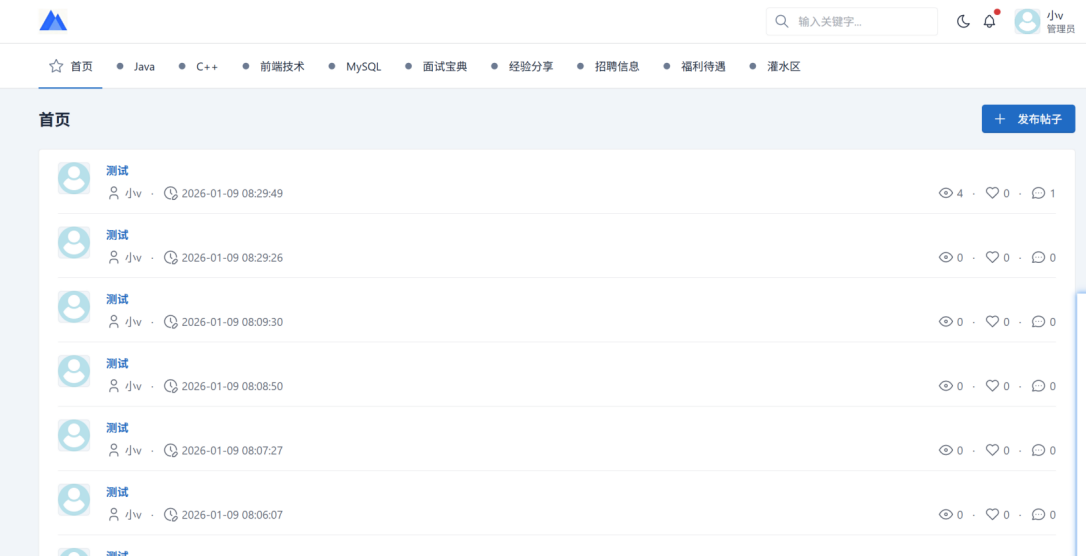The width and height of the screenshot is (1087, 556).
Task: Click the blue mountain site logo
Action: click(53, 21)
